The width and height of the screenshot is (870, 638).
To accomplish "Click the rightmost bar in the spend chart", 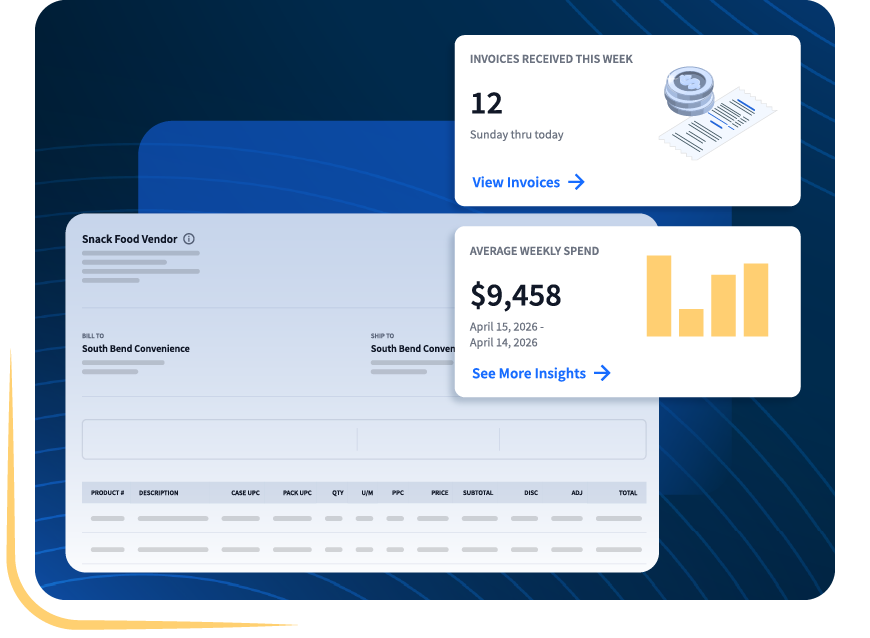I will tap(756, 299).
